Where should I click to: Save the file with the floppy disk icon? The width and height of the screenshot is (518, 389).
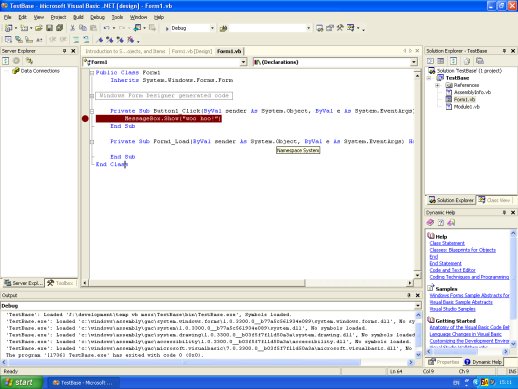(49, 28)
